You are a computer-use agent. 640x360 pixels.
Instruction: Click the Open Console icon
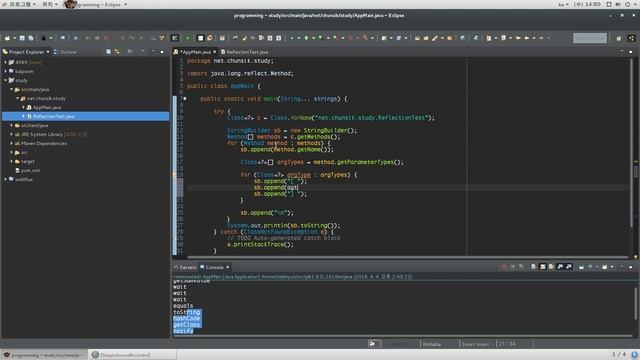coord(604,267)
